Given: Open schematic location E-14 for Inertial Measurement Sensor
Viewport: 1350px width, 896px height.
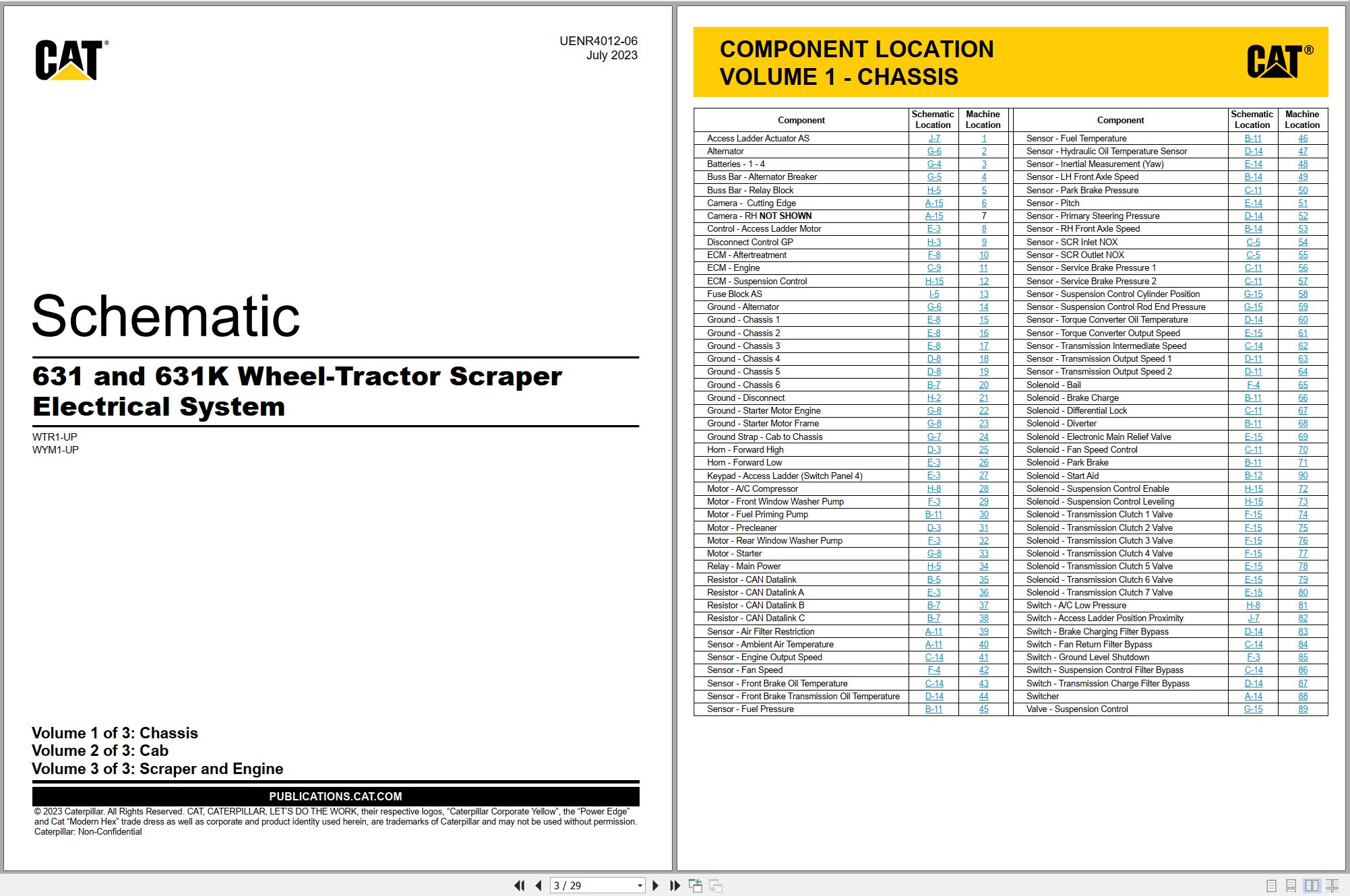Looking at the screenshot, I should click(x=1254, y=164).
